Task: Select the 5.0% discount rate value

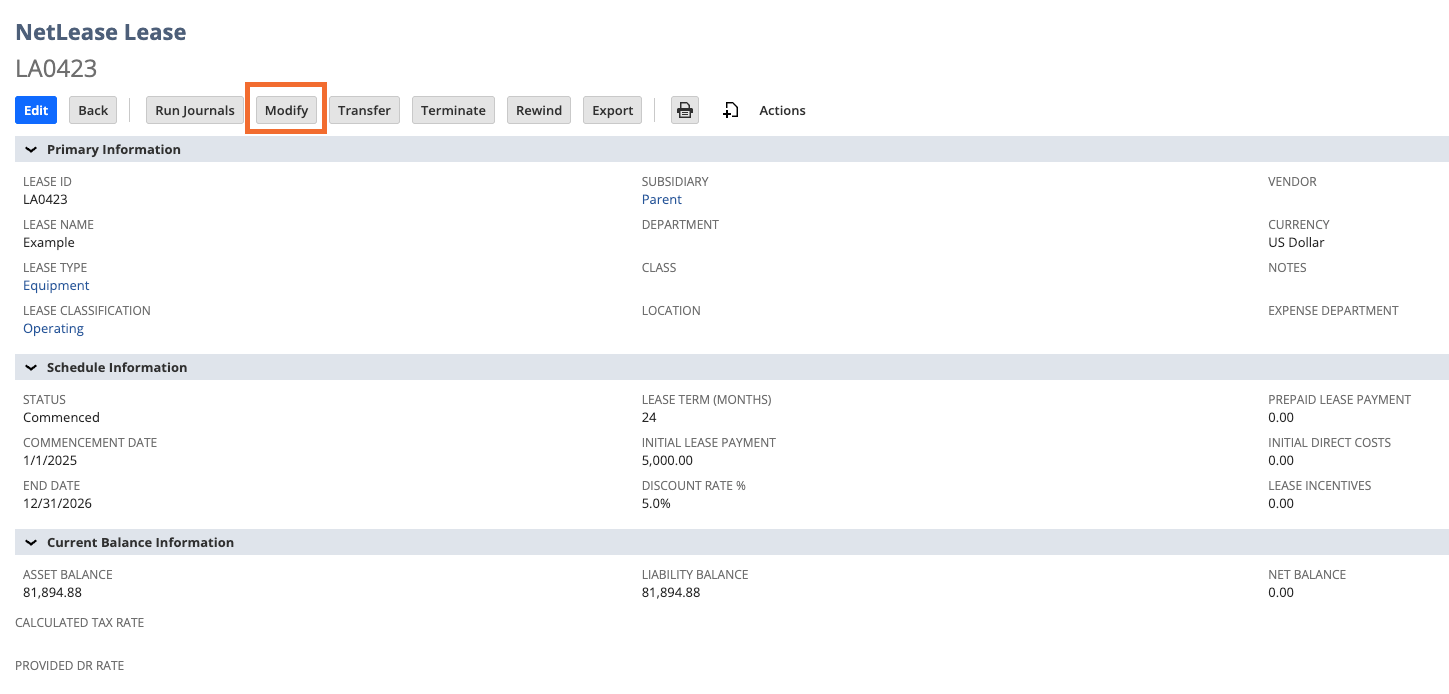Action: pos(656,503)
